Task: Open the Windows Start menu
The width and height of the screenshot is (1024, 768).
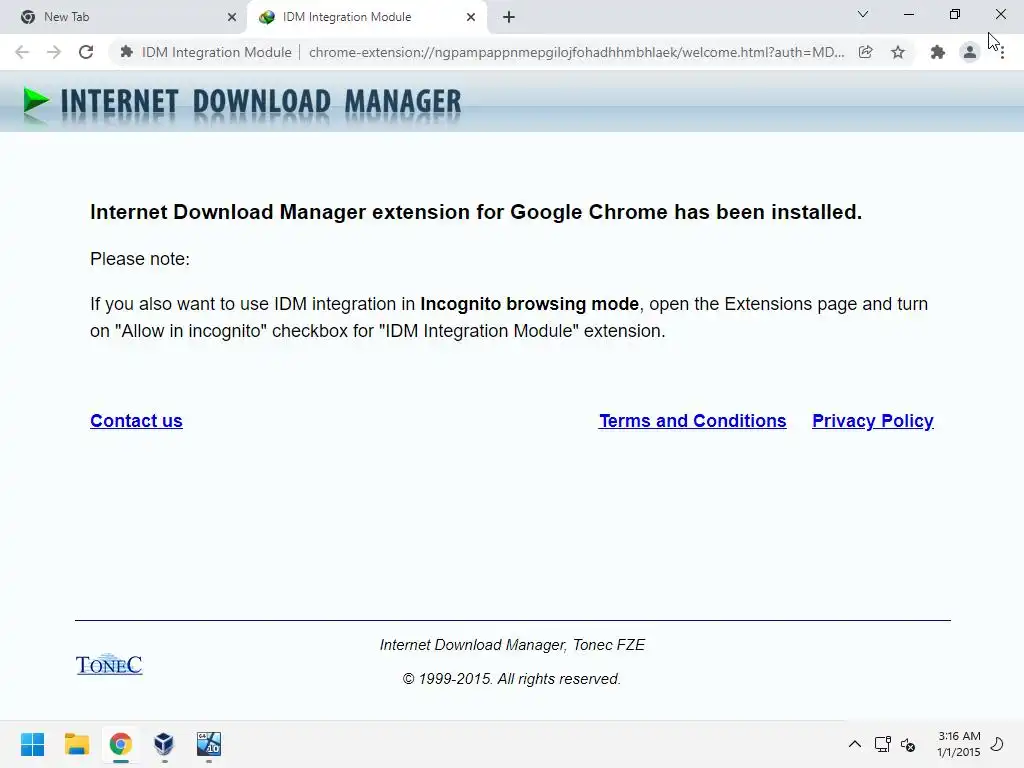Action: coord(33,744)
